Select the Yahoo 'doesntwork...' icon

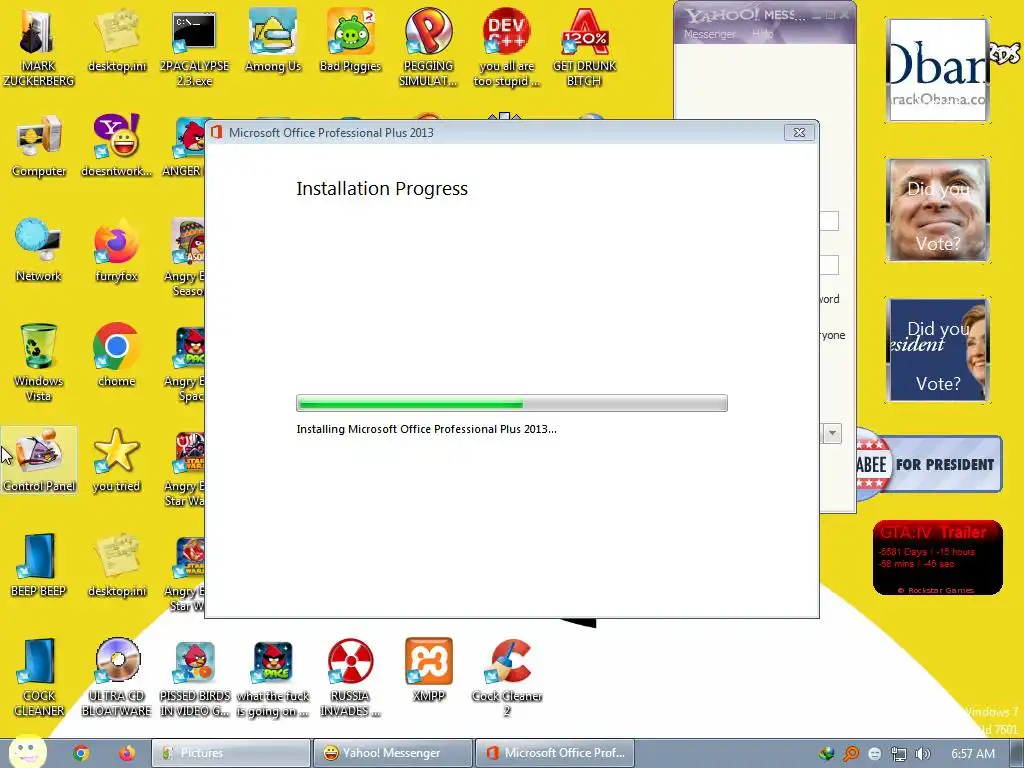[x=116, y=146]
